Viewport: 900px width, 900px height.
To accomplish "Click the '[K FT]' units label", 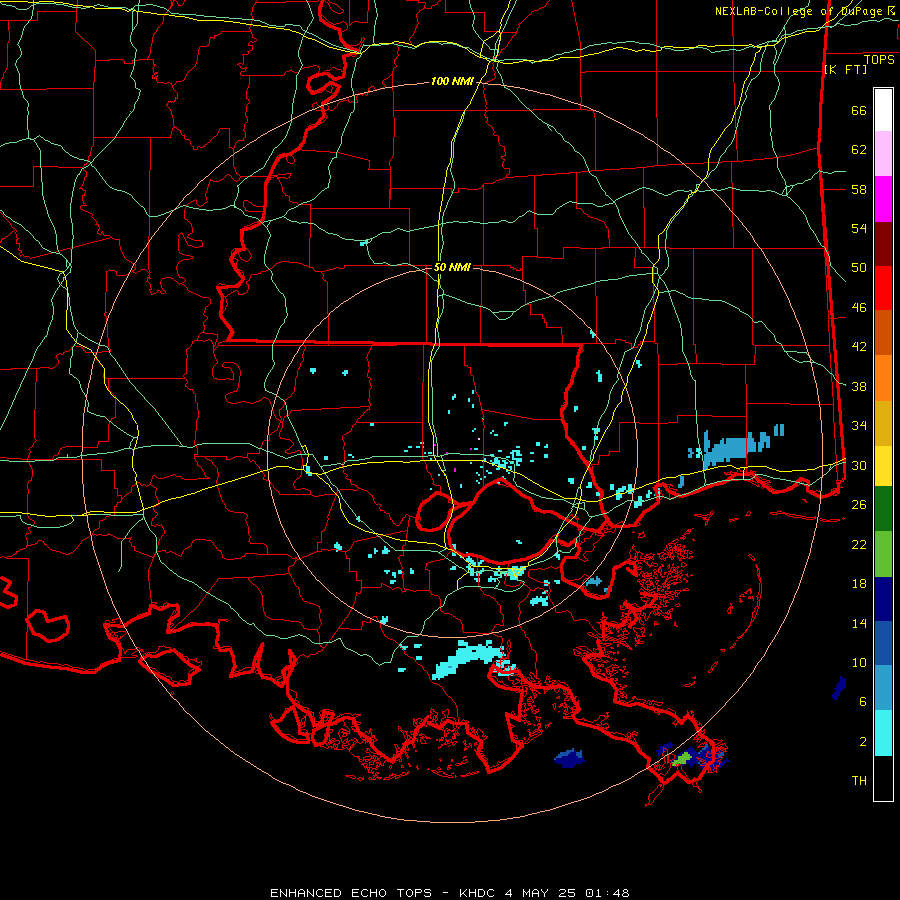I will (x=845, y=70).
